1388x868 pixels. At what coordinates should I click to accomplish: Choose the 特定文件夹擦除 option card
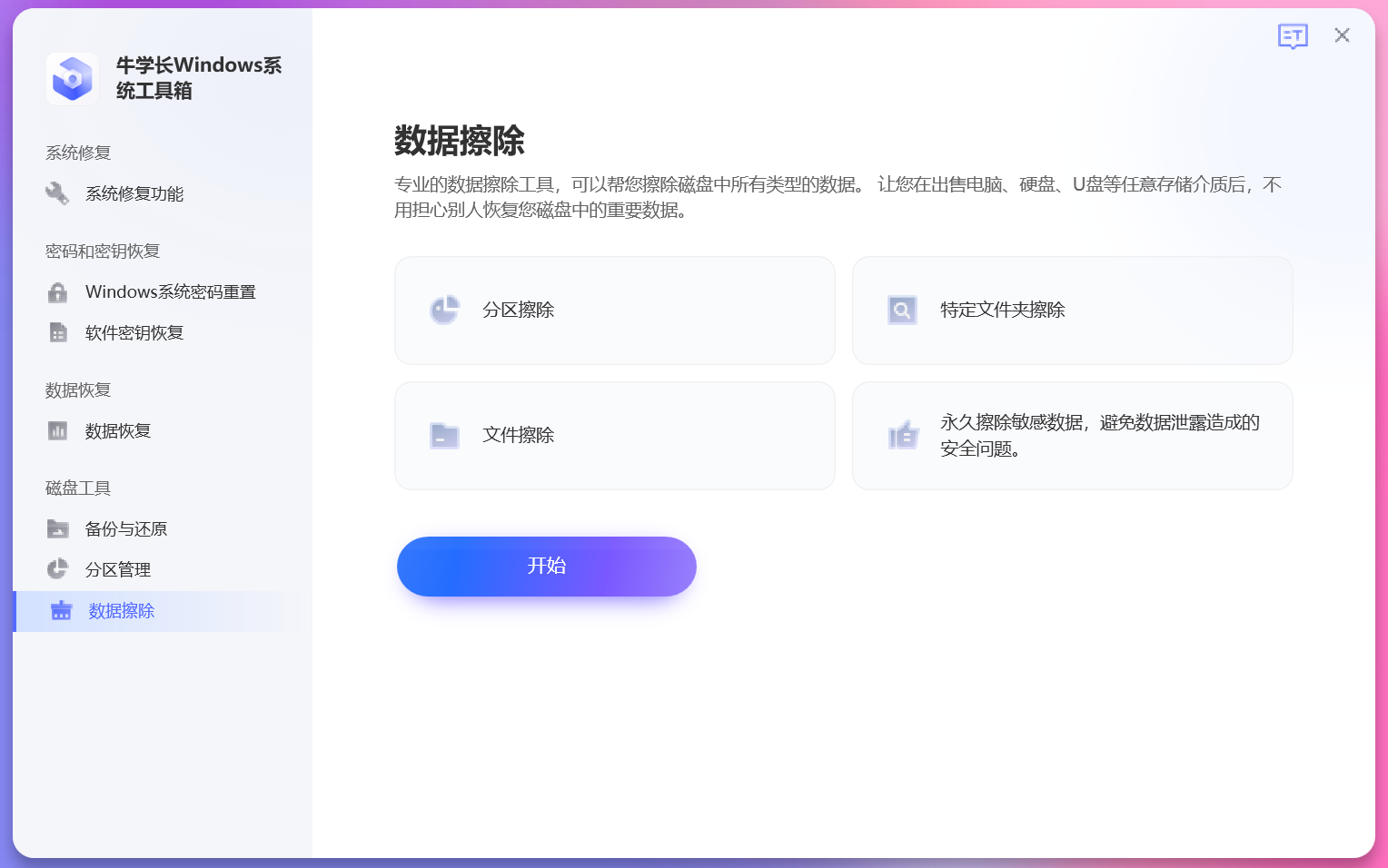coord(1073,311)
